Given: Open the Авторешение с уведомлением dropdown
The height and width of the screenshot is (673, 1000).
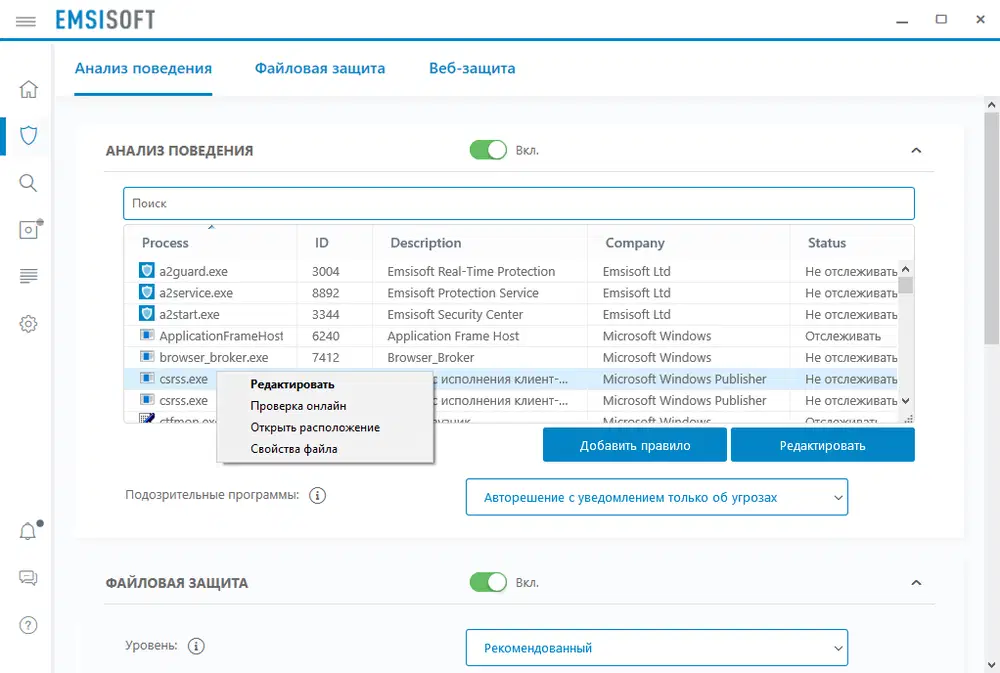Looking at the screenshot, I should pos(656,497).
